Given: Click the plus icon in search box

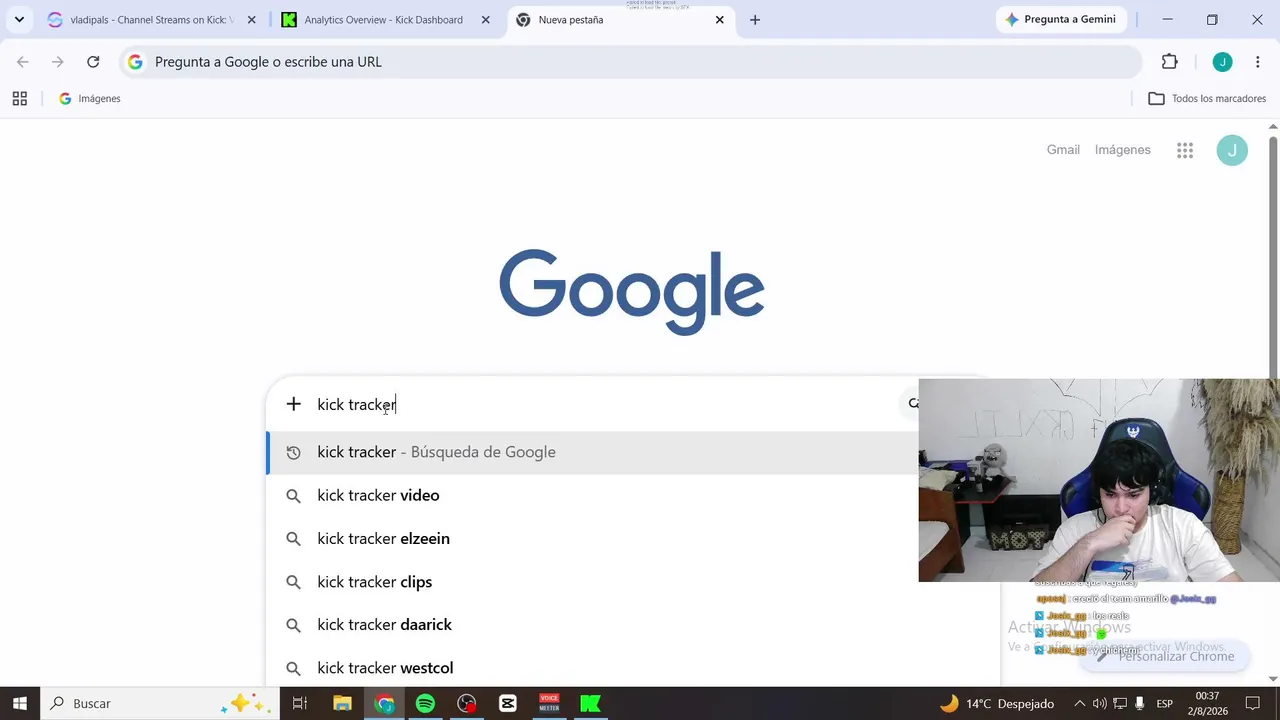Looking at the screenshot, I should 293,404.
